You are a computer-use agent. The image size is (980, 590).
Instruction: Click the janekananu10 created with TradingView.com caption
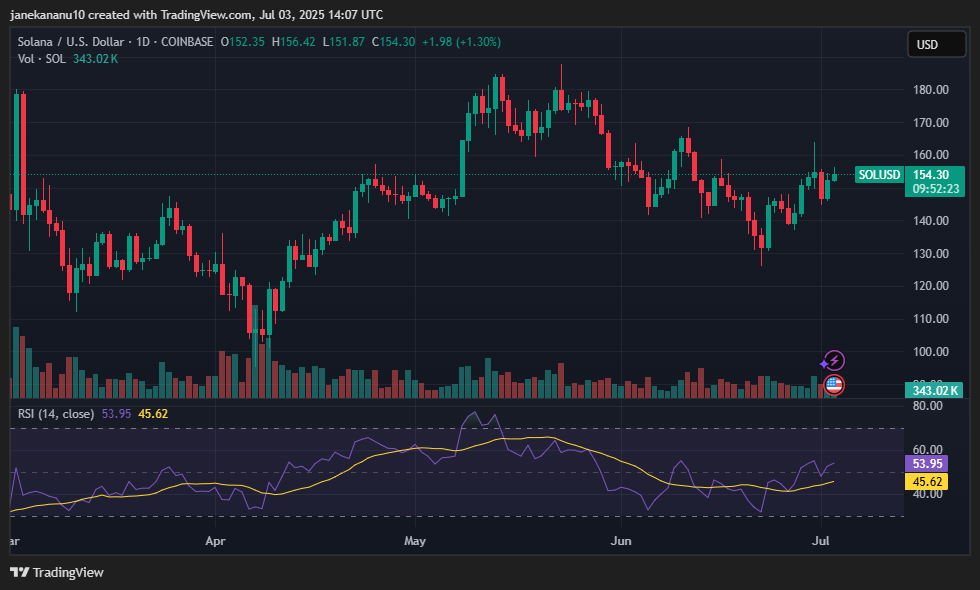pos(132,14)
